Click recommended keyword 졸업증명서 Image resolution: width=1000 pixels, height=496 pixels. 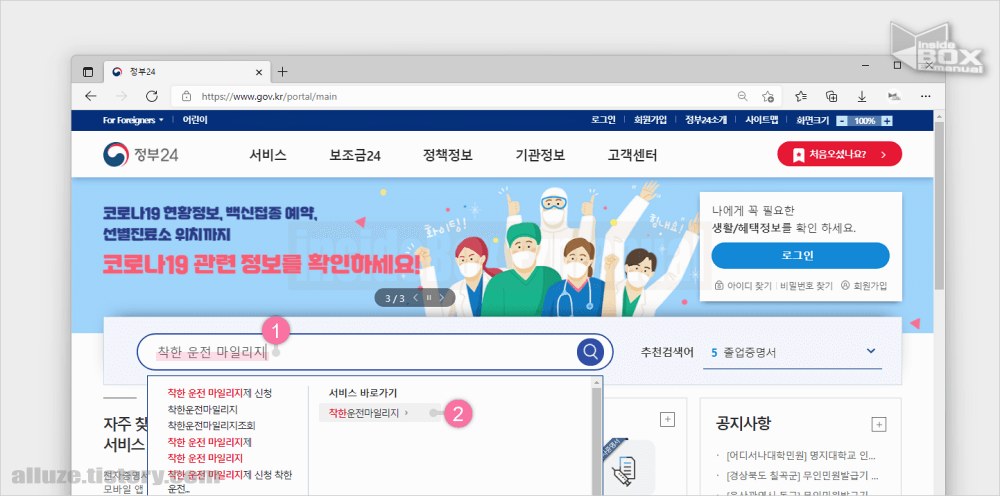tap(749, 352)
